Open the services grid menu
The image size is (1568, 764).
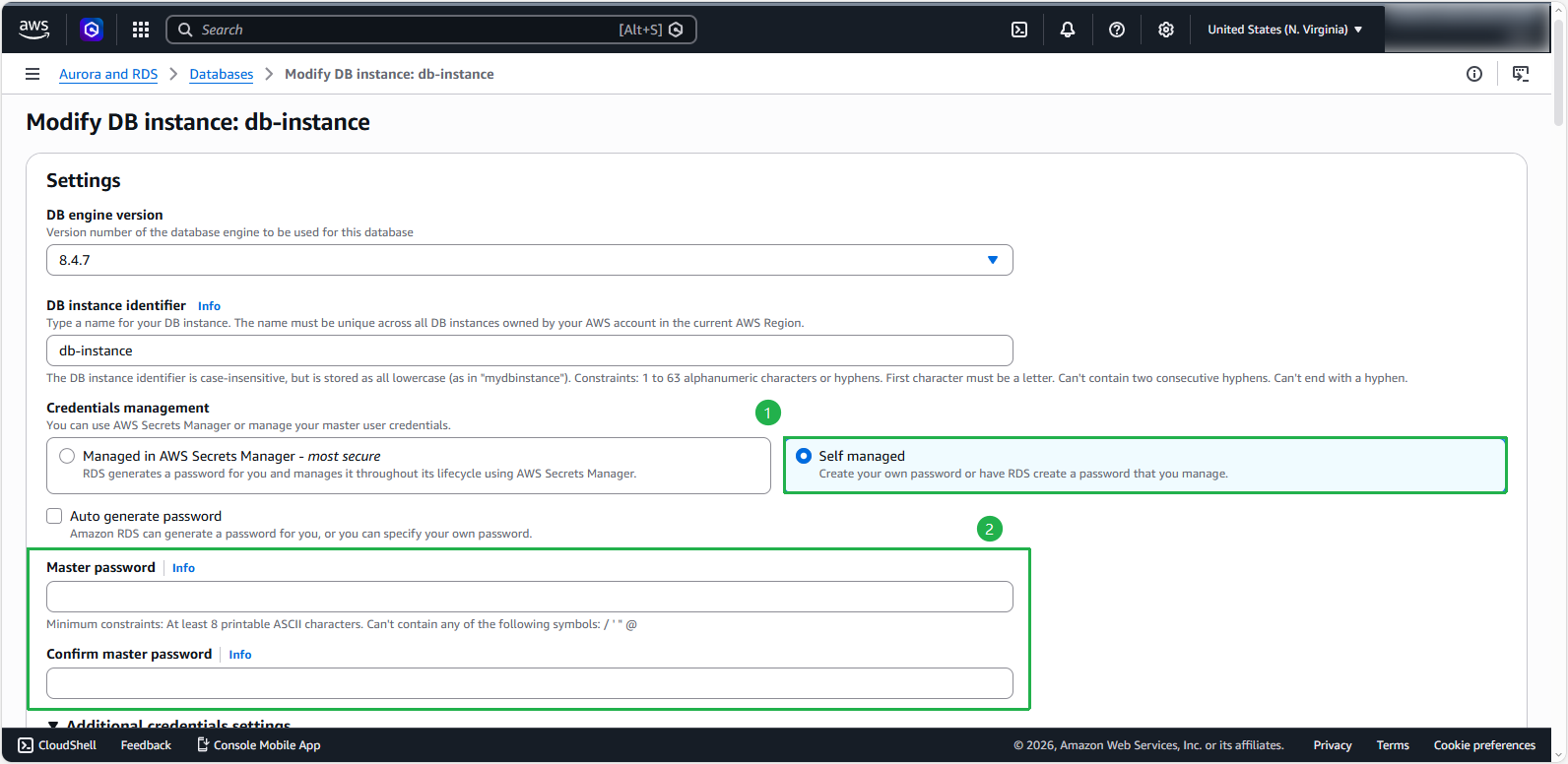141,30
